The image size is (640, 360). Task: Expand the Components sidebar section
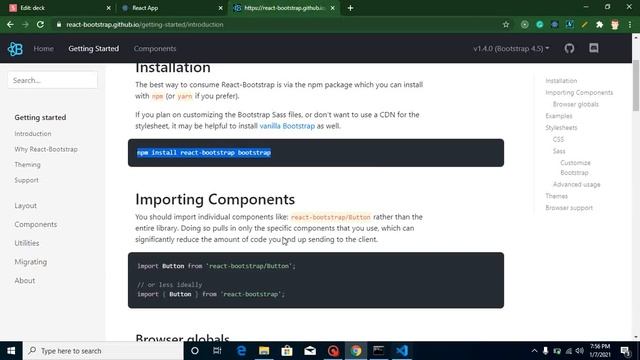coord(36,224)
